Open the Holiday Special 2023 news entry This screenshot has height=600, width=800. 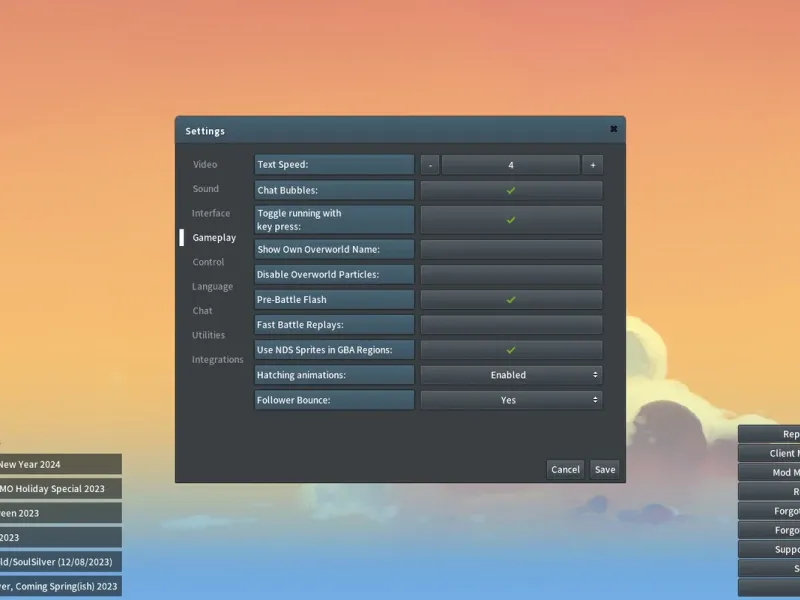pos(60,489)
